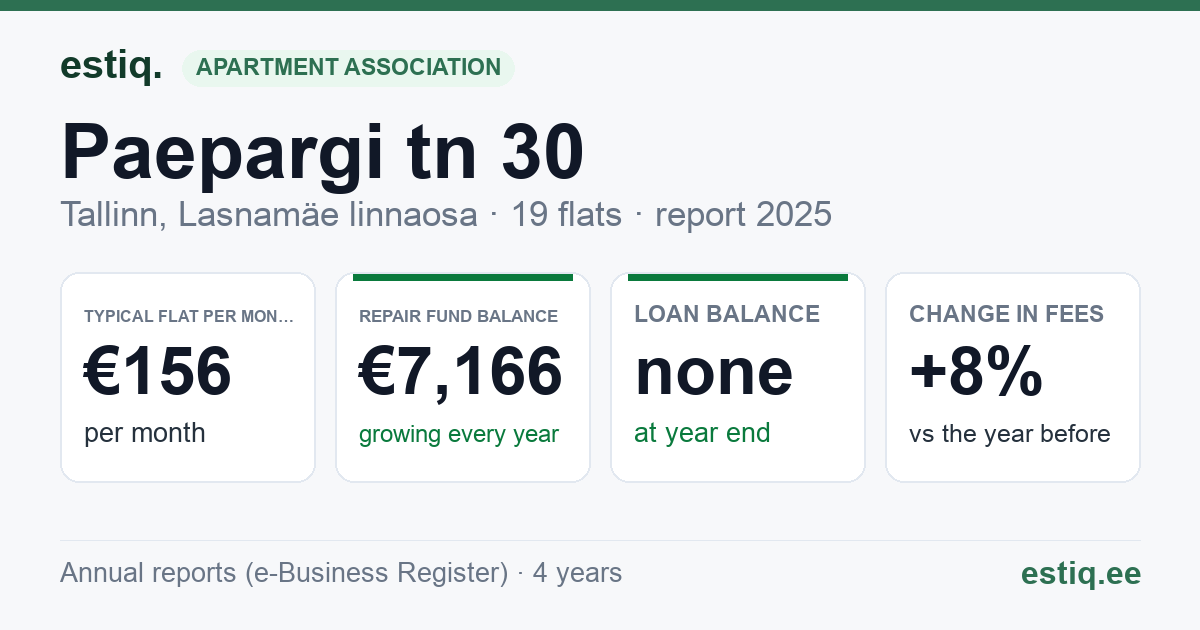Click the €7,166 value
This screenshot has width=1200, height=630.
point(461,372)
